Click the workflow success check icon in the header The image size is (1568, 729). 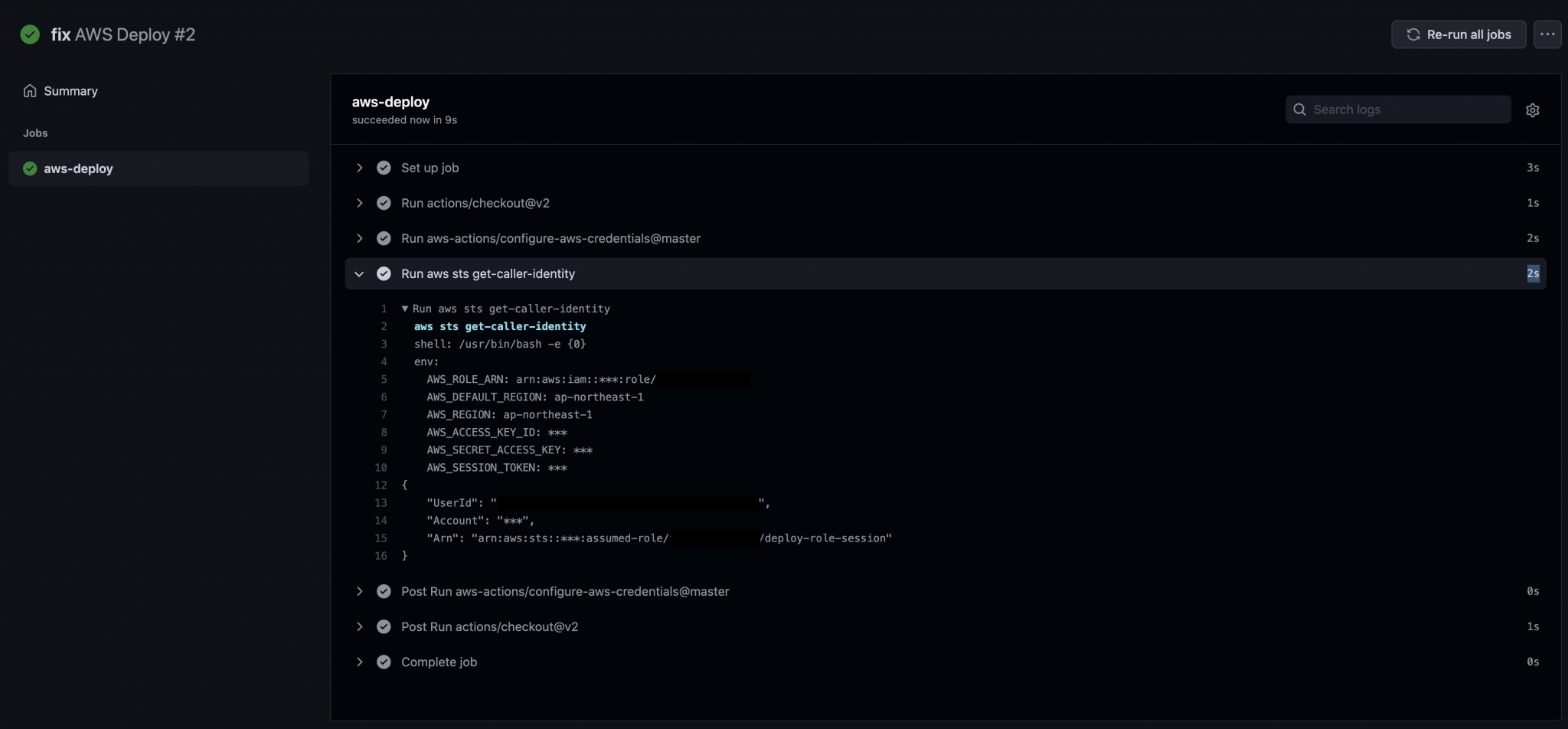(x=29, y=34)
